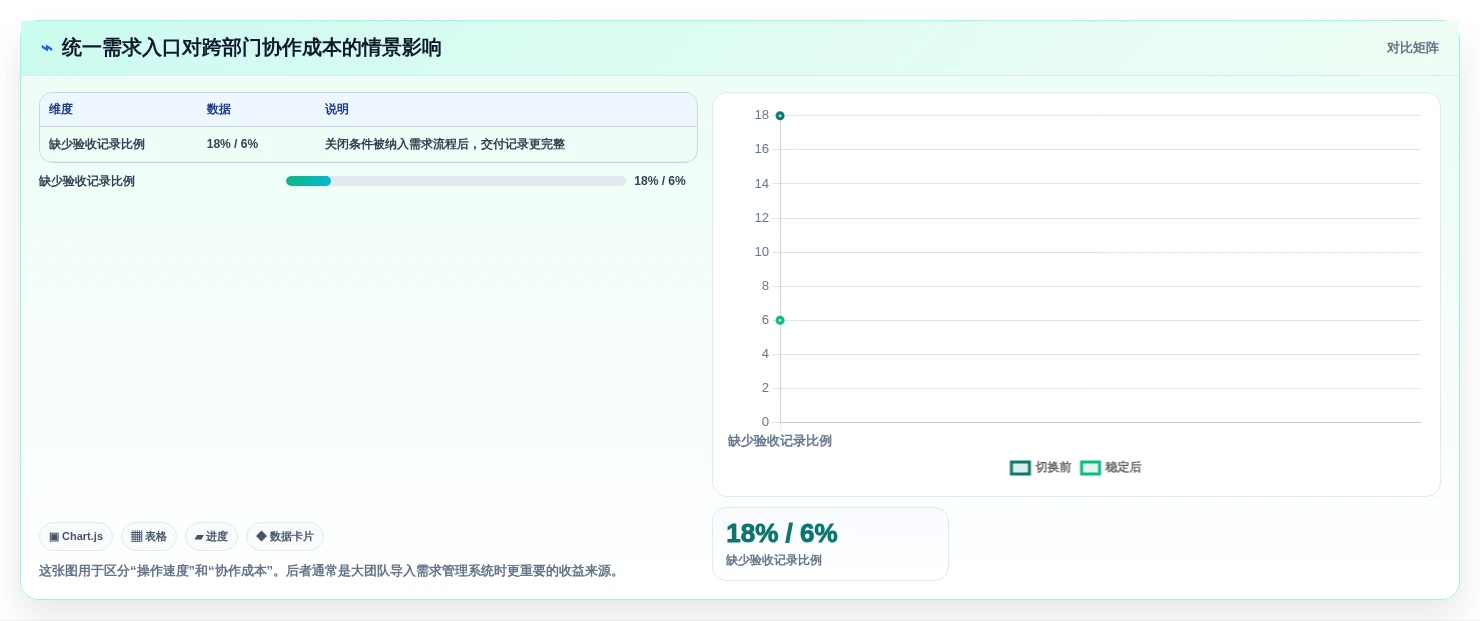The height and width of the screenshot is (621, 1480).
Task: Click the data card caption 缺少验收记录比例
Action: coord(774,561)
